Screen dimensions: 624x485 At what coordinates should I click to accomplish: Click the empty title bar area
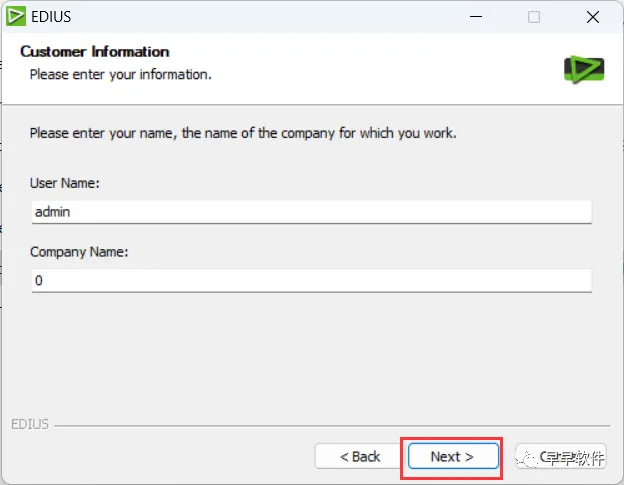pos(270,17)
